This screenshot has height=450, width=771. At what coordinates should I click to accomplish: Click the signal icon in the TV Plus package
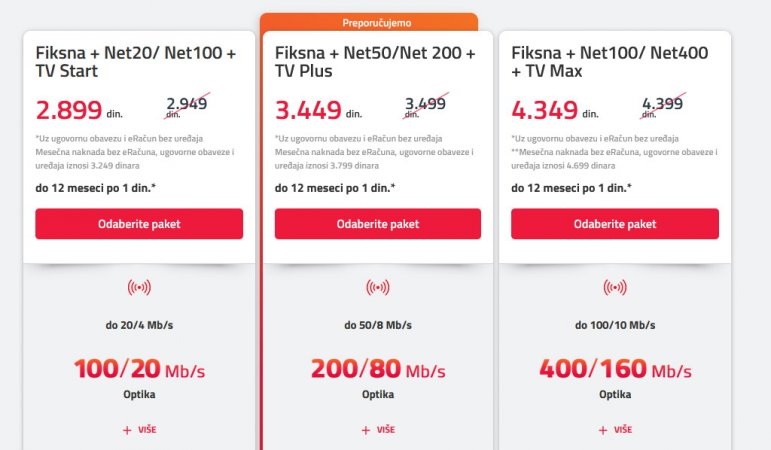pyautogui.click(x=378, y=287)
